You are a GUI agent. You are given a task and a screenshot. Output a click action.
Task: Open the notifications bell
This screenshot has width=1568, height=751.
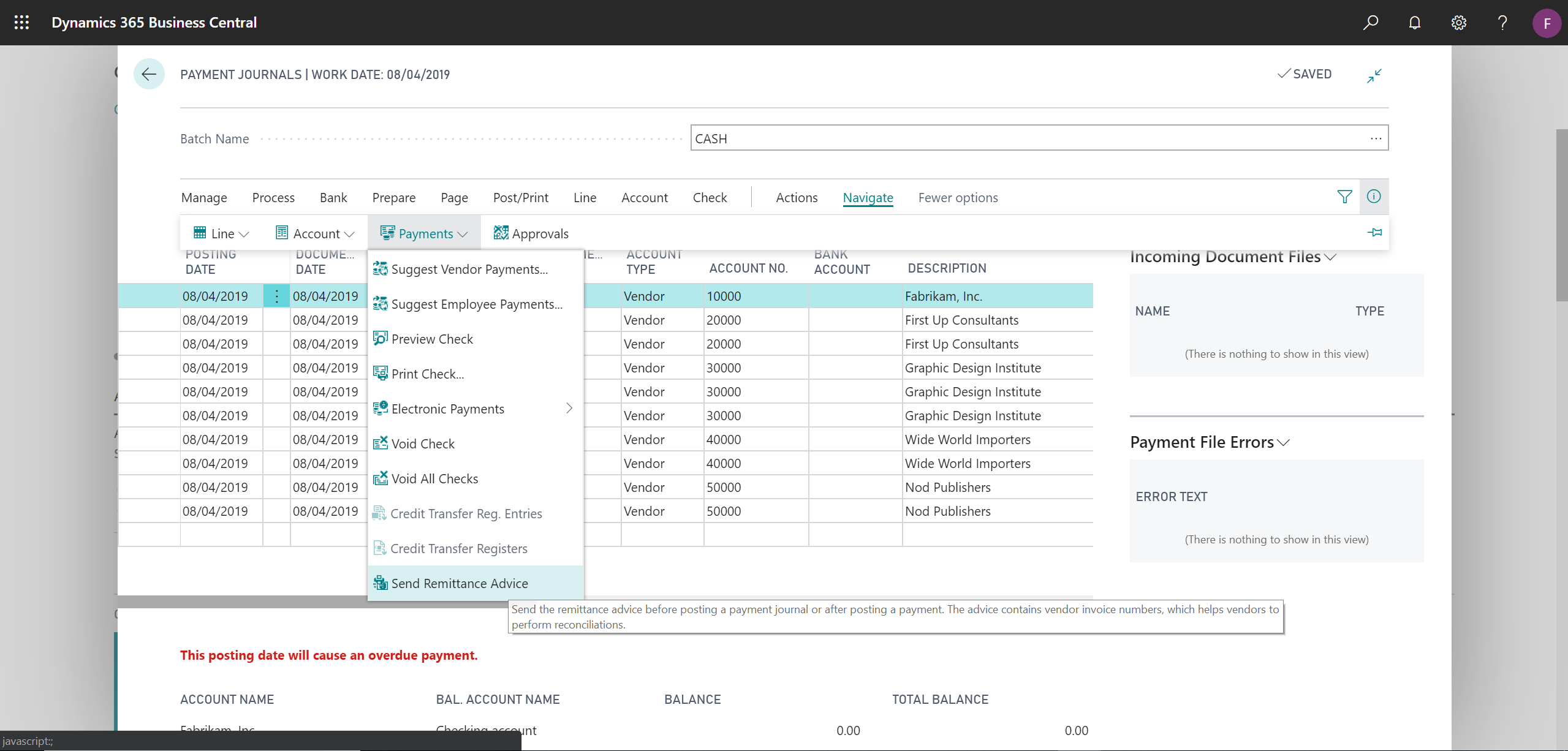[1414, 23]
